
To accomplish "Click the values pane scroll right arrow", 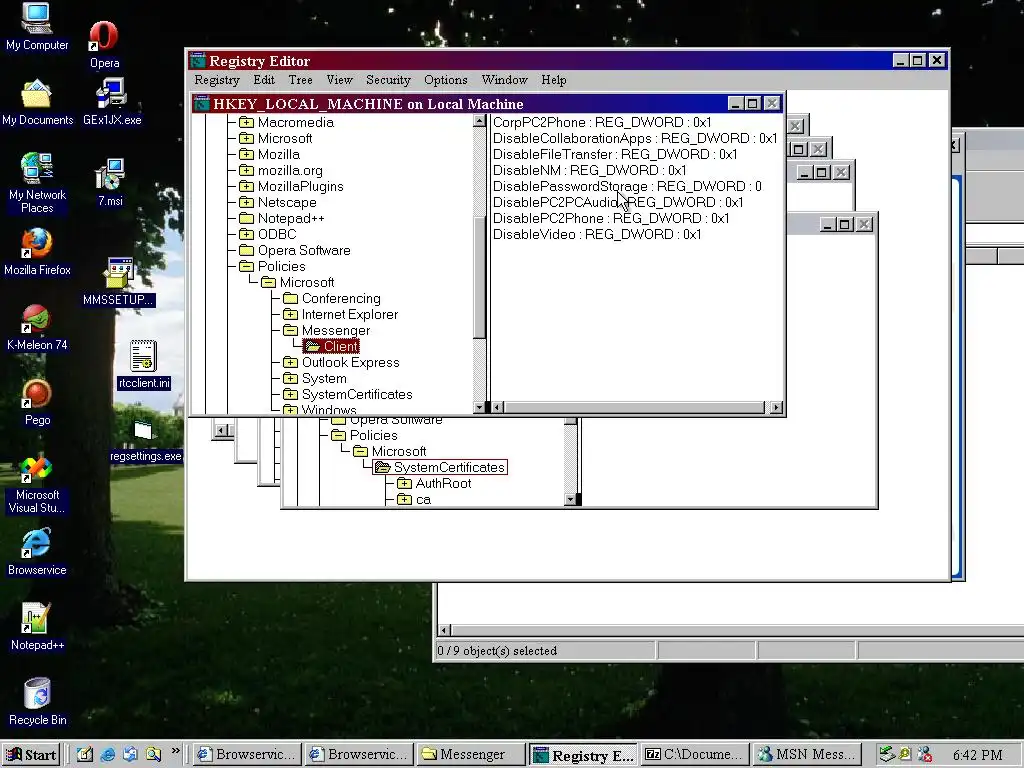I will point(776,408).
